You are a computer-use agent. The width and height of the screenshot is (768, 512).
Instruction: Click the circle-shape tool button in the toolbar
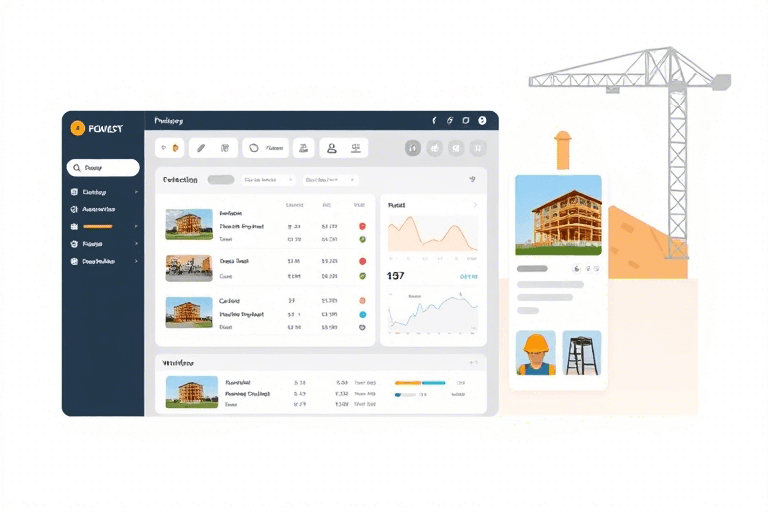coord(254,148)
